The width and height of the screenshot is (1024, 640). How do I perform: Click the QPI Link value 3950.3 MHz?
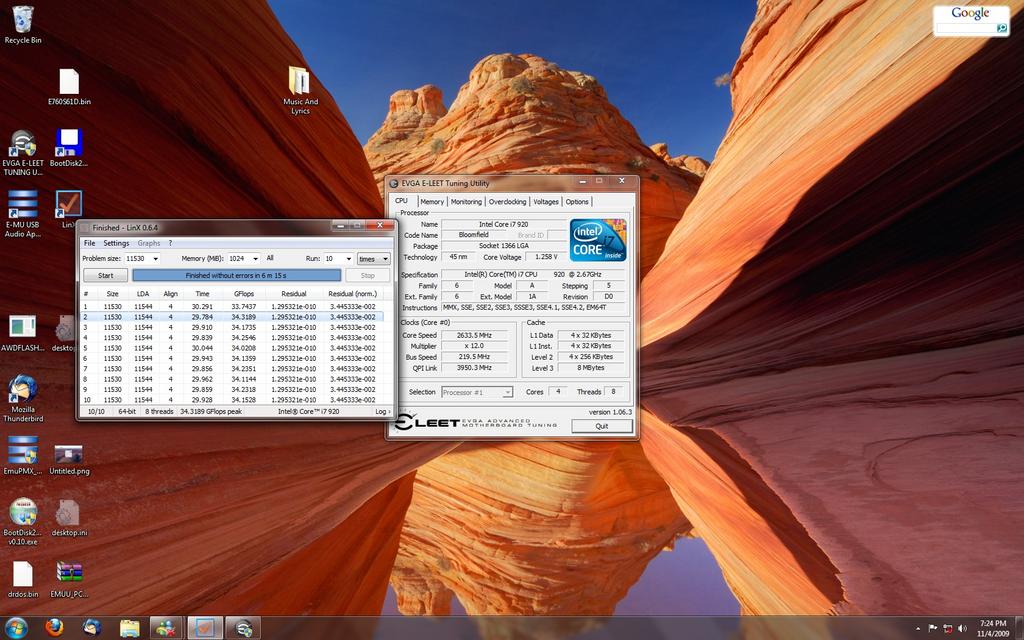pyautogui.click(x=475, y=368)
